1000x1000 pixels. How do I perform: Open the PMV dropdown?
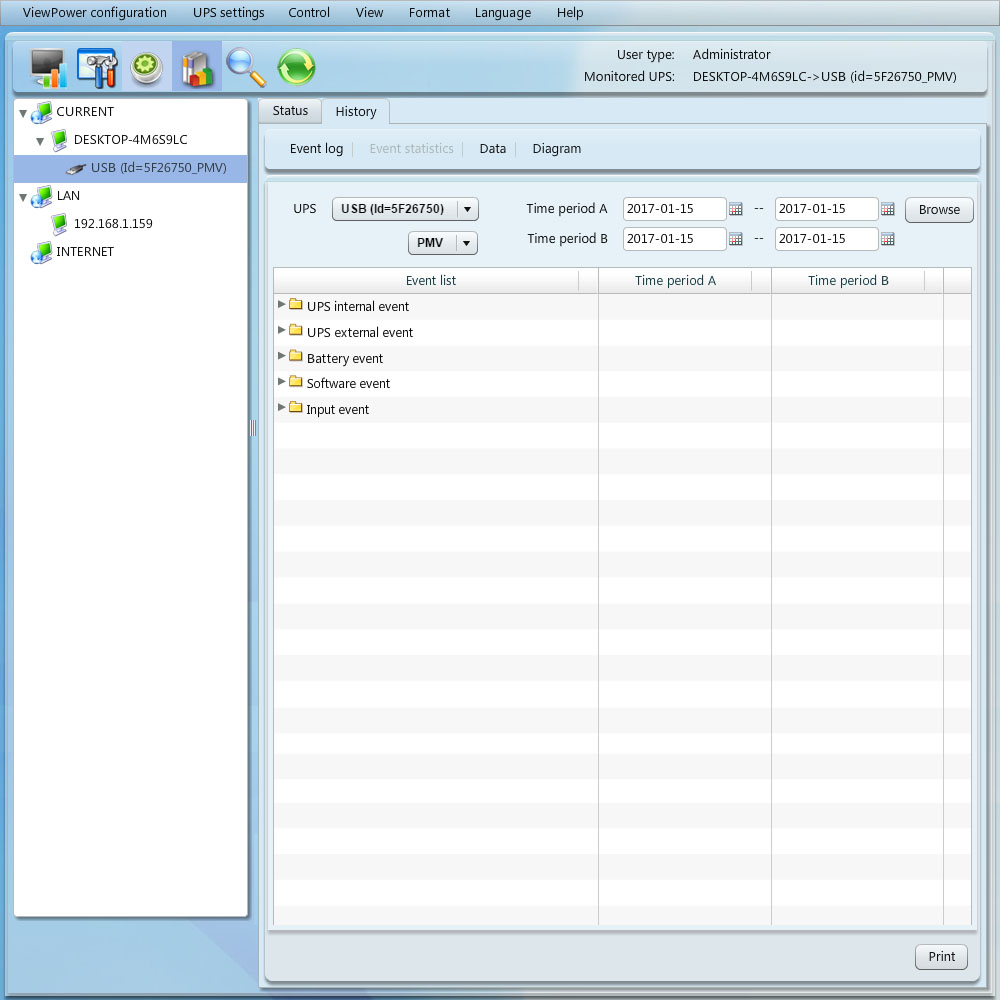(443, 243)
